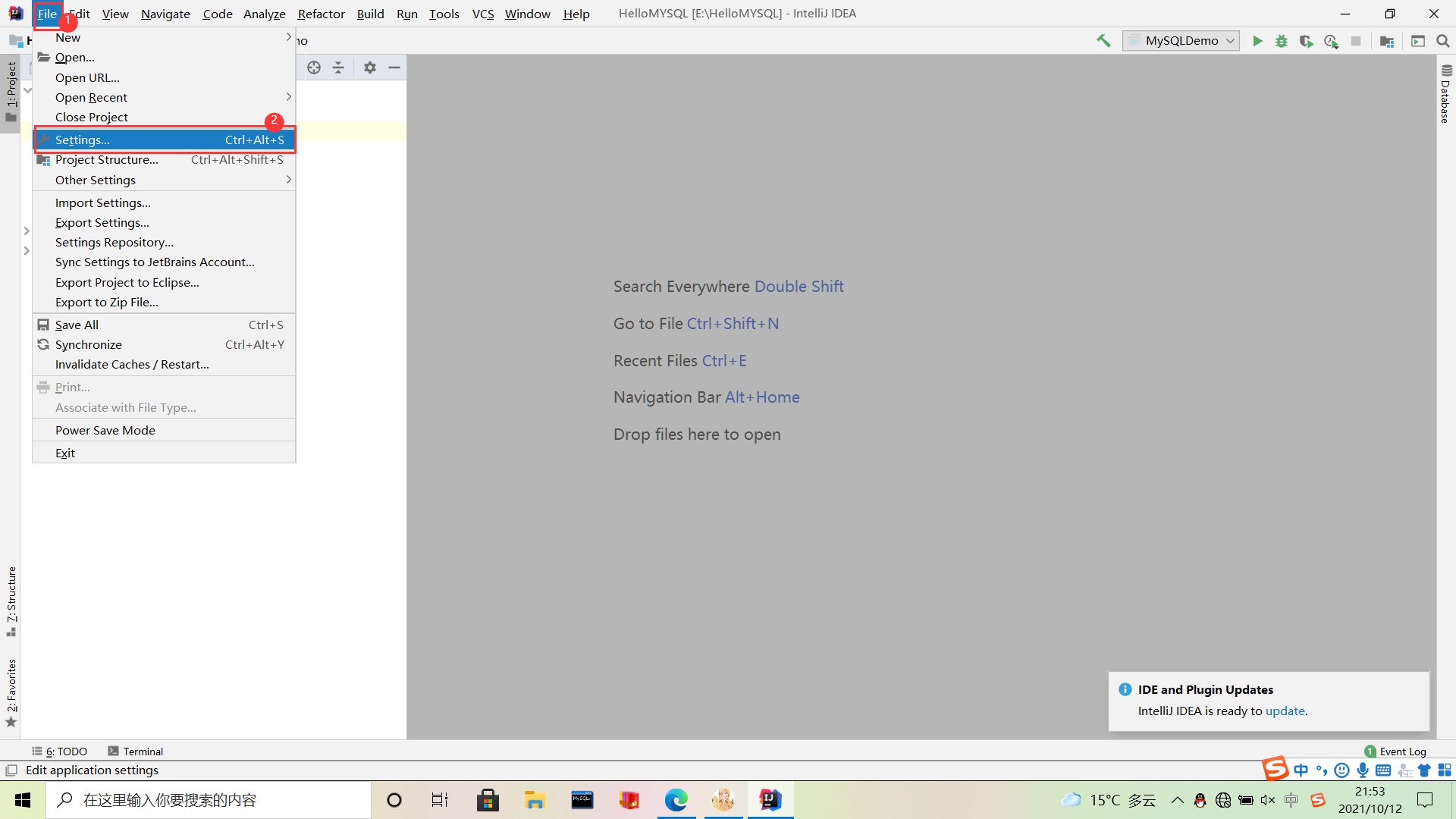Expand Other Settings submenu
The image size is (1456, 819).
tap(165, 180)
